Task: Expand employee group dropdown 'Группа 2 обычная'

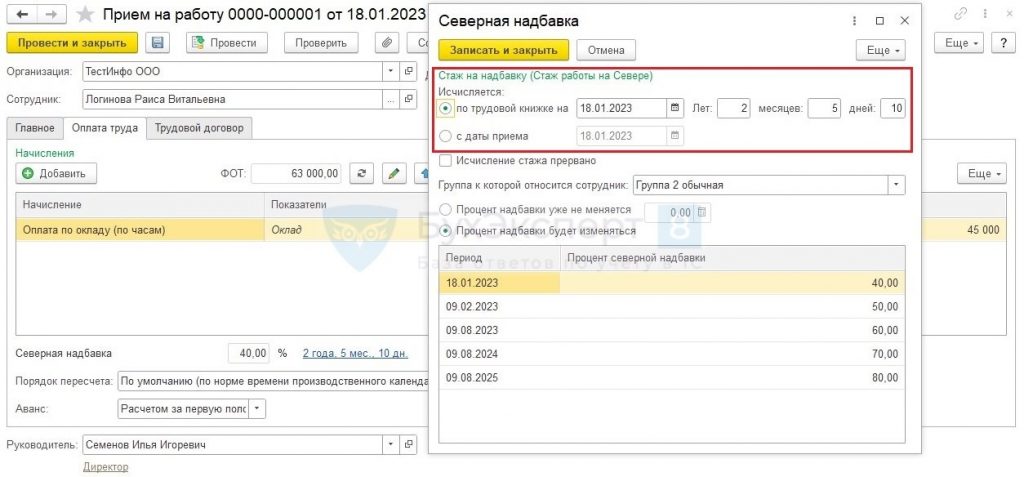Action: (897, 185)
